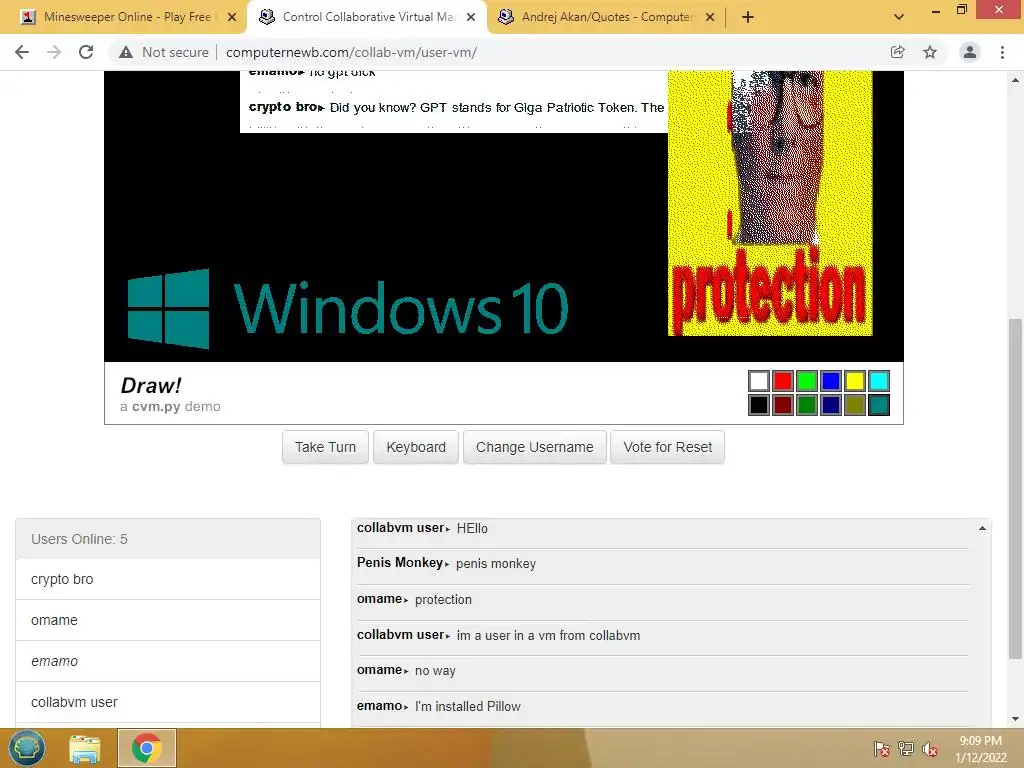Open network status tray icon

click(x=906, y=749)
